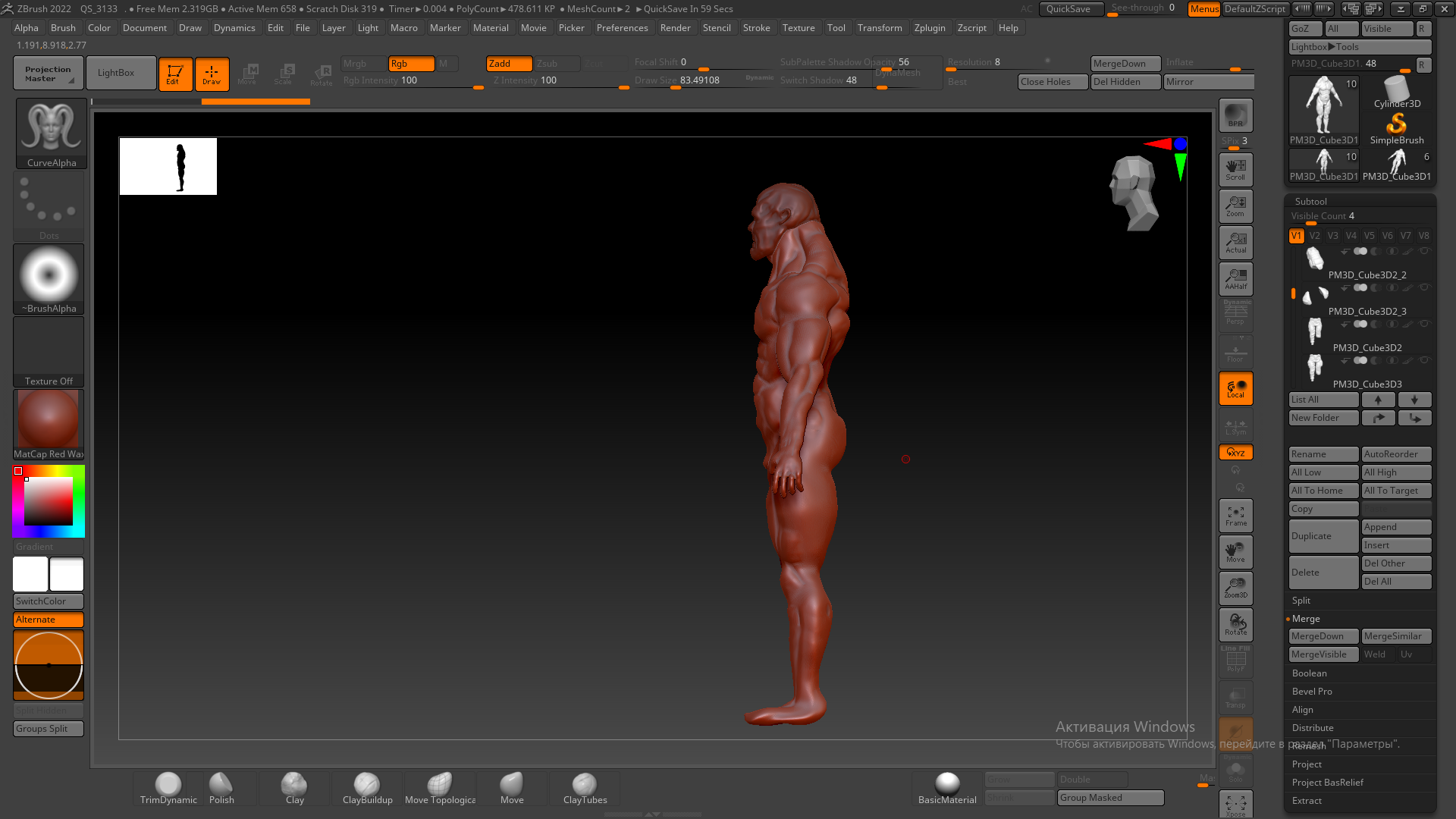
Task: Click the color picker square
Action: 49,501
